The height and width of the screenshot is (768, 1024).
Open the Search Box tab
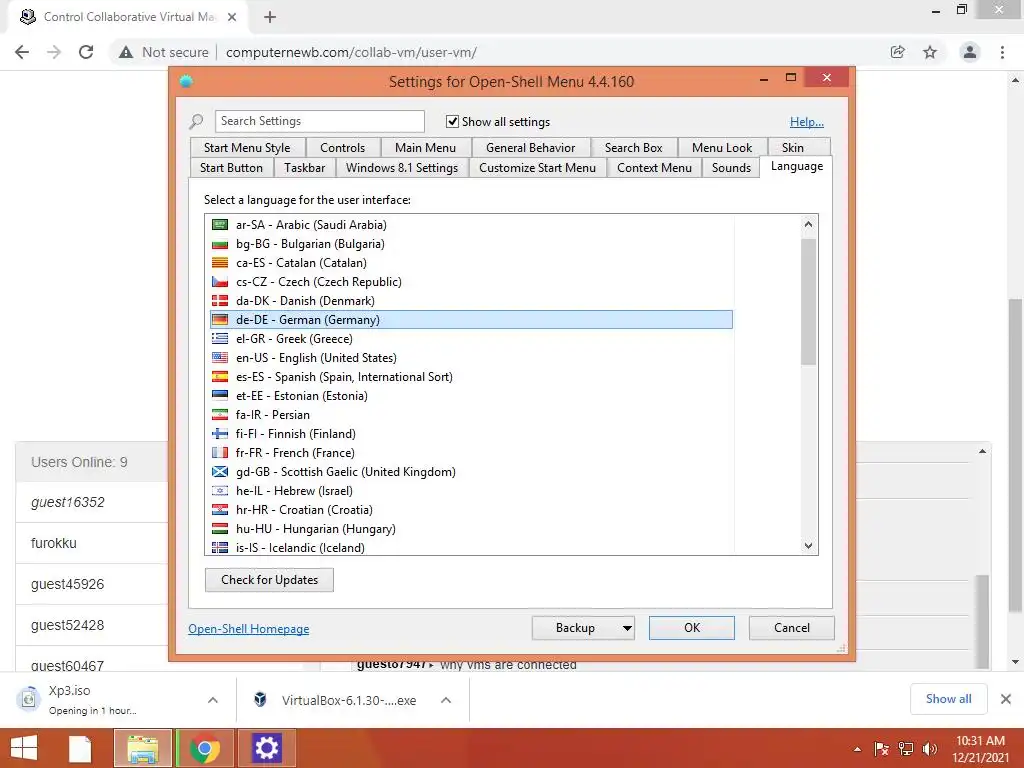coord(633,148)
